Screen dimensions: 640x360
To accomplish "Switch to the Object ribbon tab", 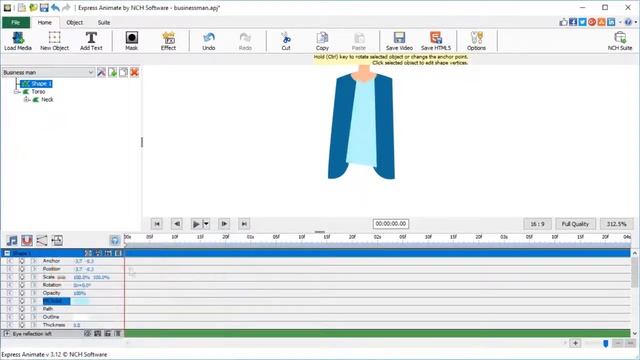I will coord(75,22).
